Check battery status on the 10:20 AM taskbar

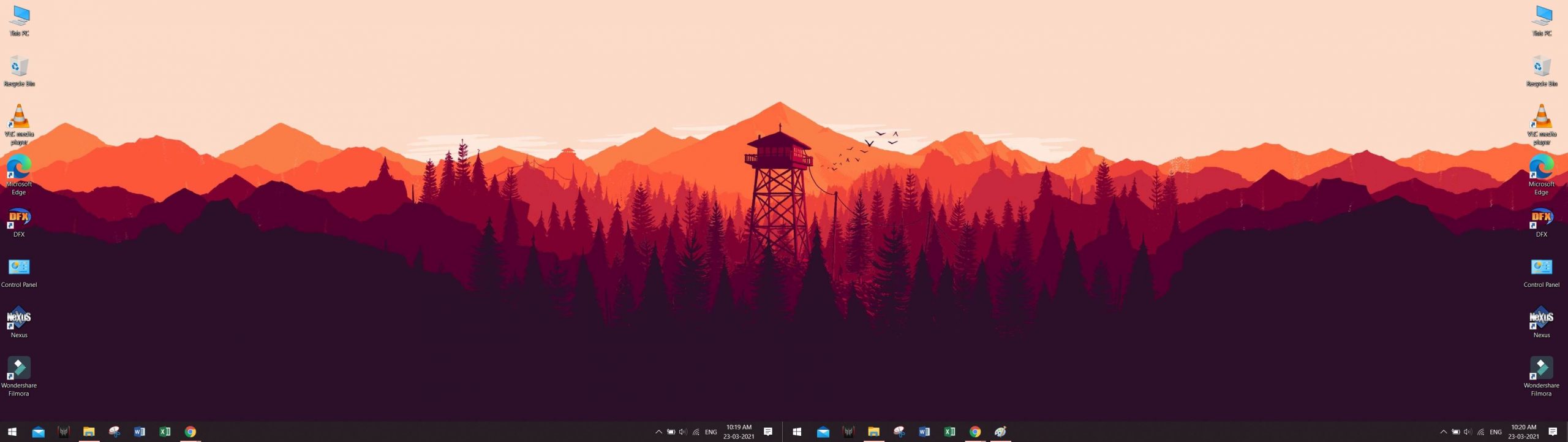tap(1456, 432)
